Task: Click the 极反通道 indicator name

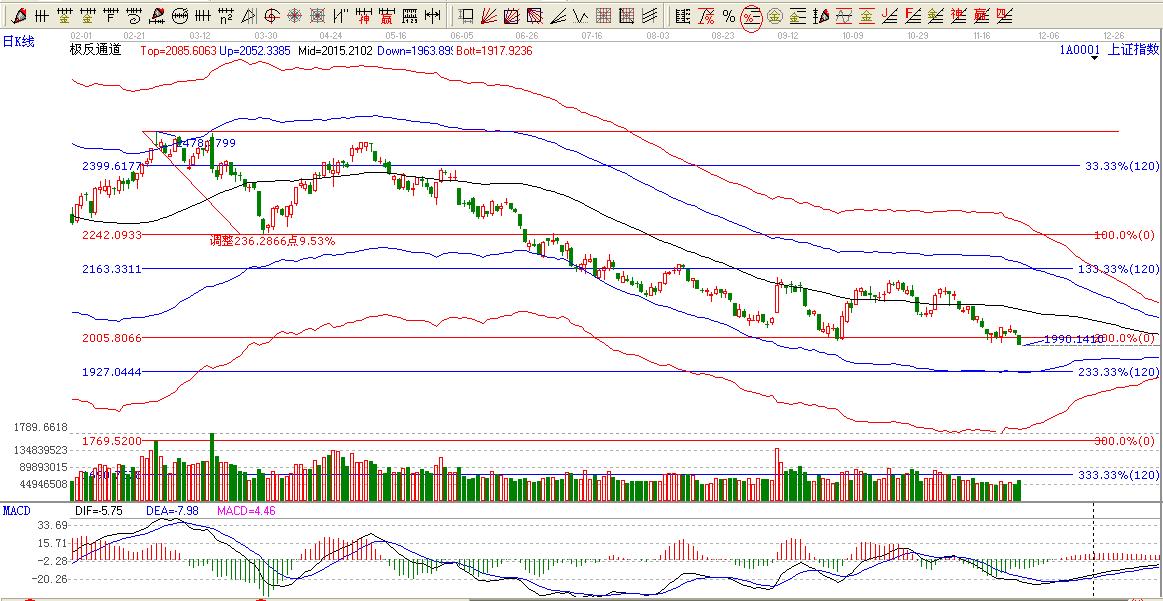Action: pyautogui.click(x=95, y=50)
